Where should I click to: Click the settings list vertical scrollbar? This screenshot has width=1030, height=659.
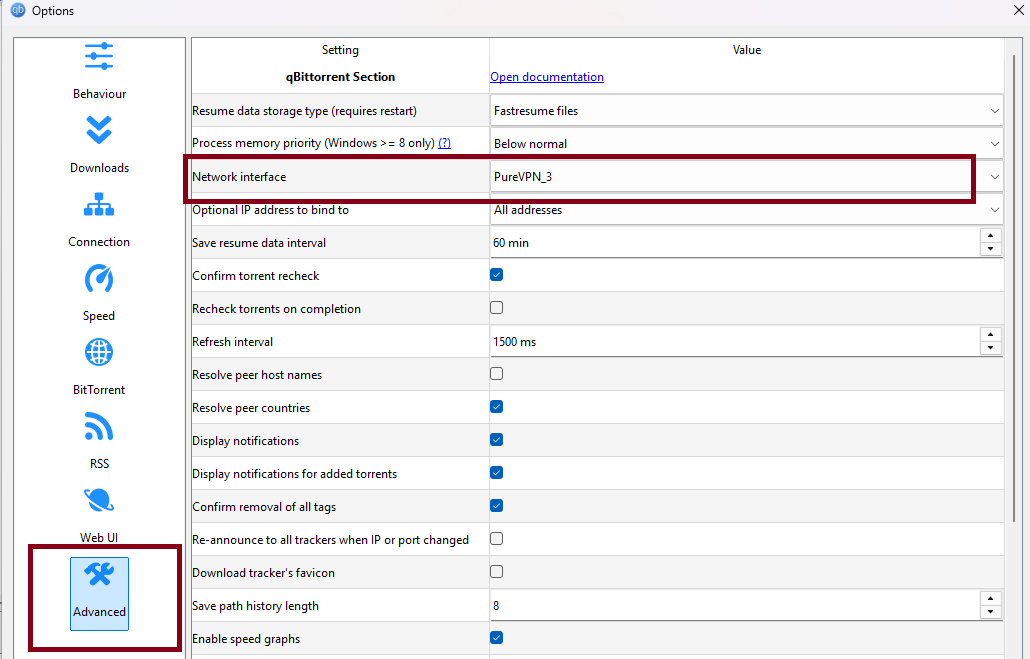pyautogui.click(x=1014, y=289)
